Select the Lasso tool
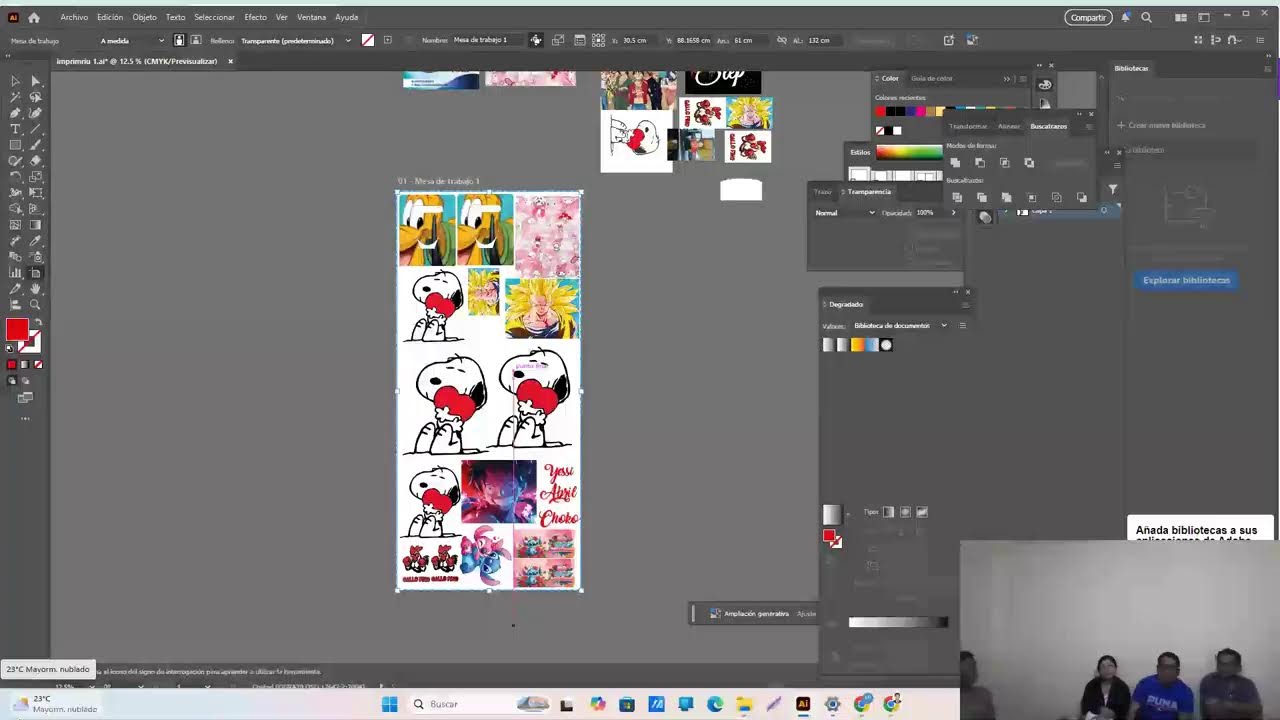The height and width of the screenshot is (720, 1280). (x=35, y=97)
